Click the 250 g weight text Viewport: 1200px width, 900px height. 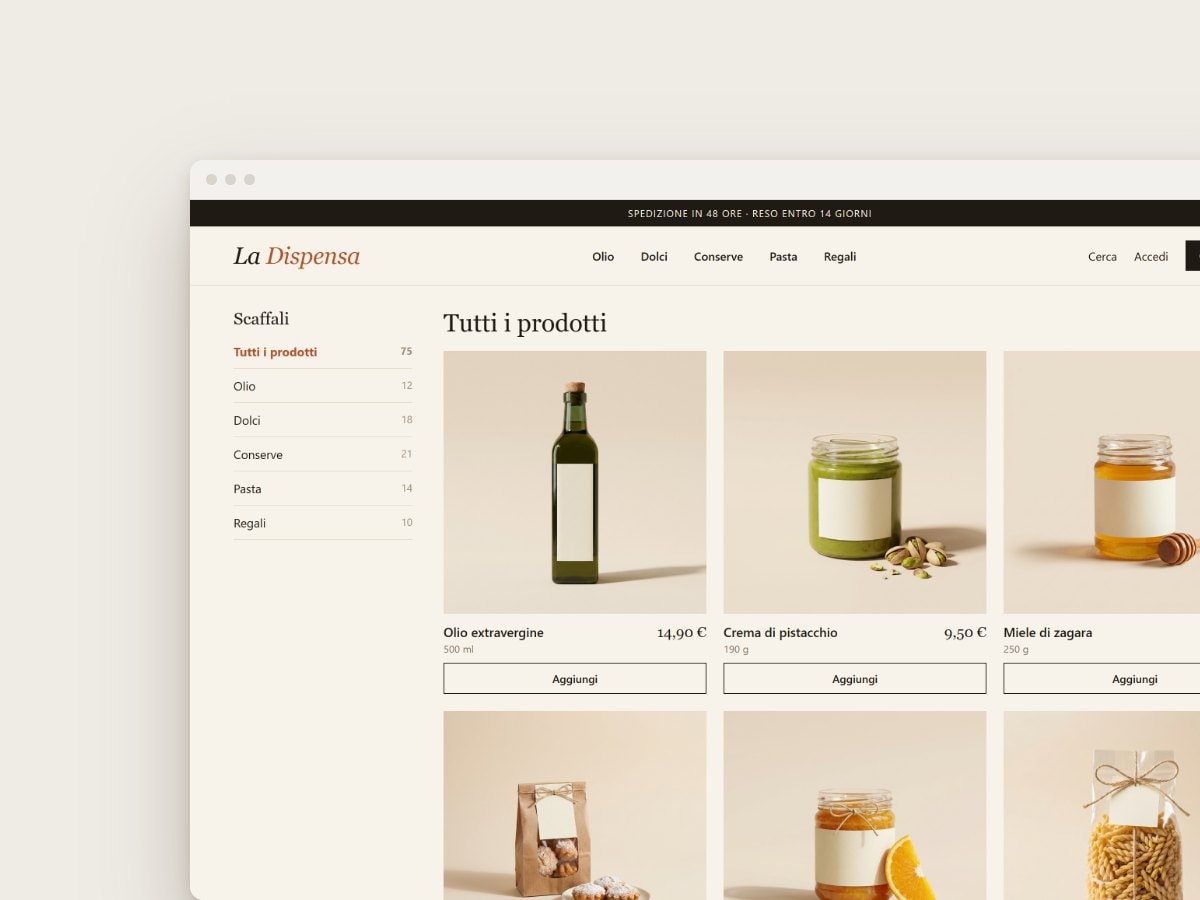pos(1016,650)
